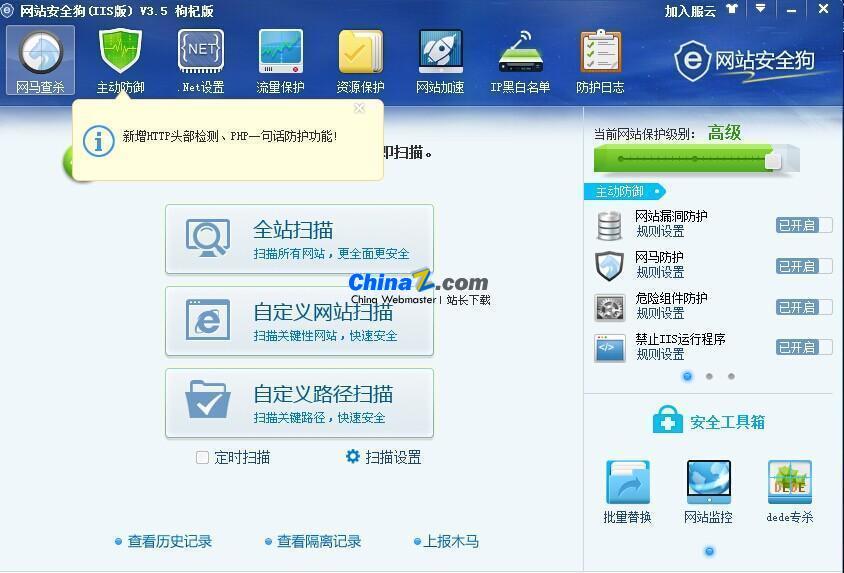Click the 网马防护 shield icon
Screen dimensions: 844x573
click(610, 266)
